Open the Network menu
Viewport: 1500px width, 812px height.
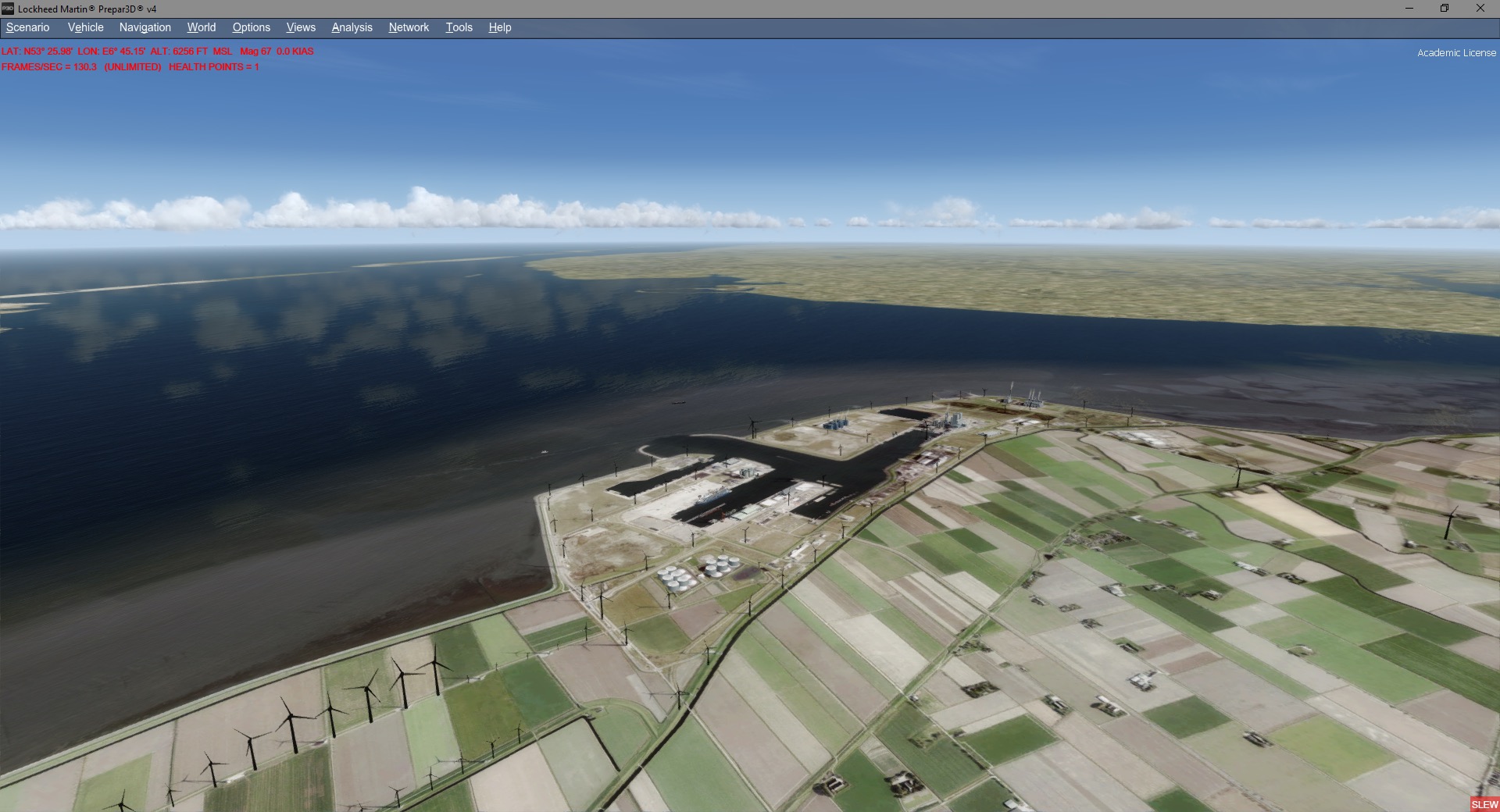pyautogui.click(x=409, y=27)
